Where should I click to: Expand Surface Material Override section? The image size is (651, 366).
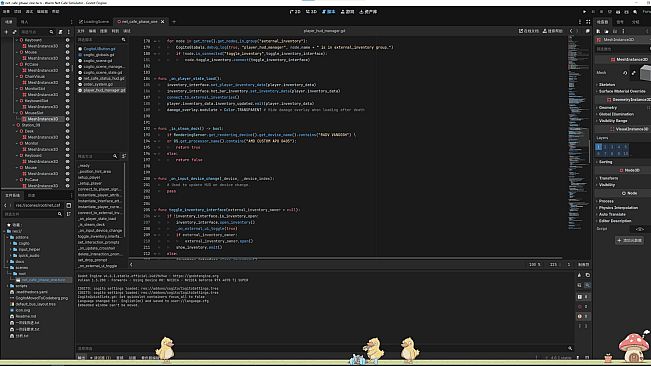[621, 91]
